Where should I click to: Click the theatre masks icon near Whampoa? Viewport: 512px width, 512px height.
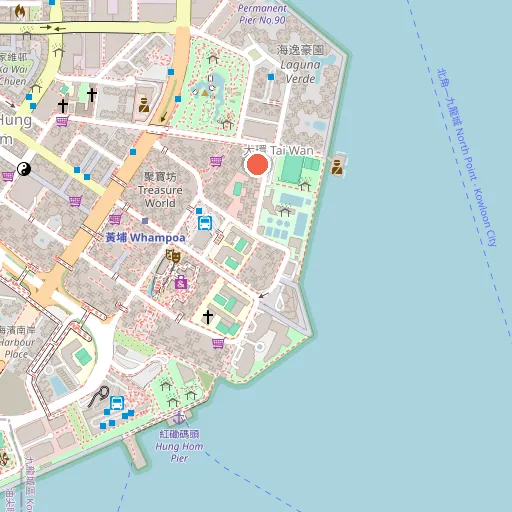(173, 256)
